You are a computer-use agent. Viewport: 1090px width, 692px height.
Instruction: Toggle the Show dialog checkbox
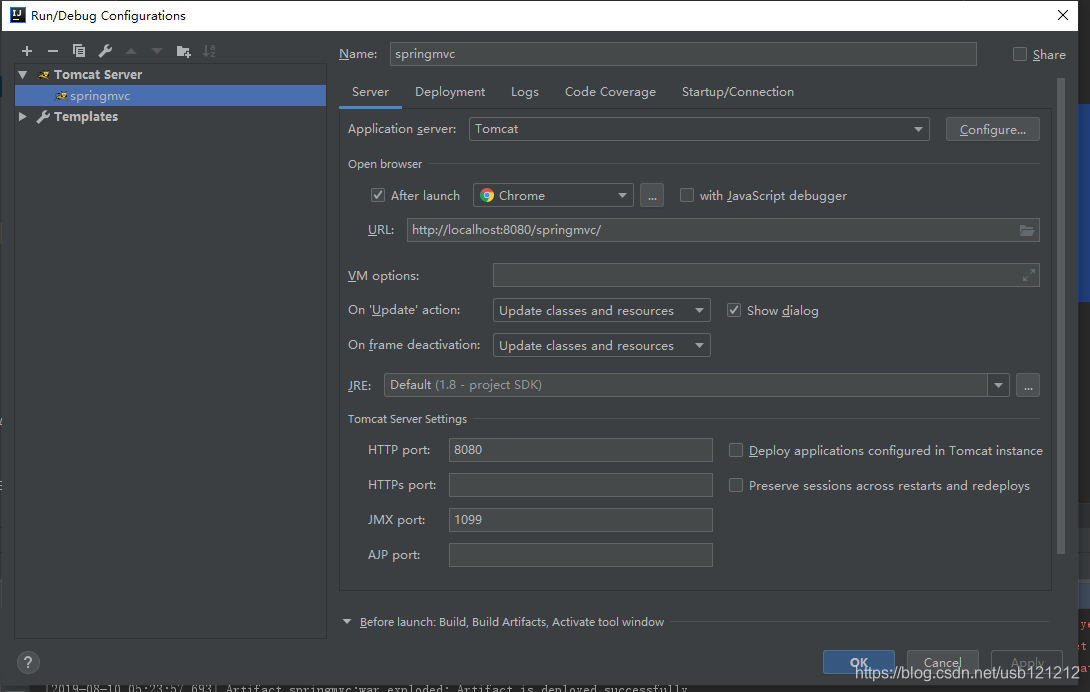coord(734,310)
